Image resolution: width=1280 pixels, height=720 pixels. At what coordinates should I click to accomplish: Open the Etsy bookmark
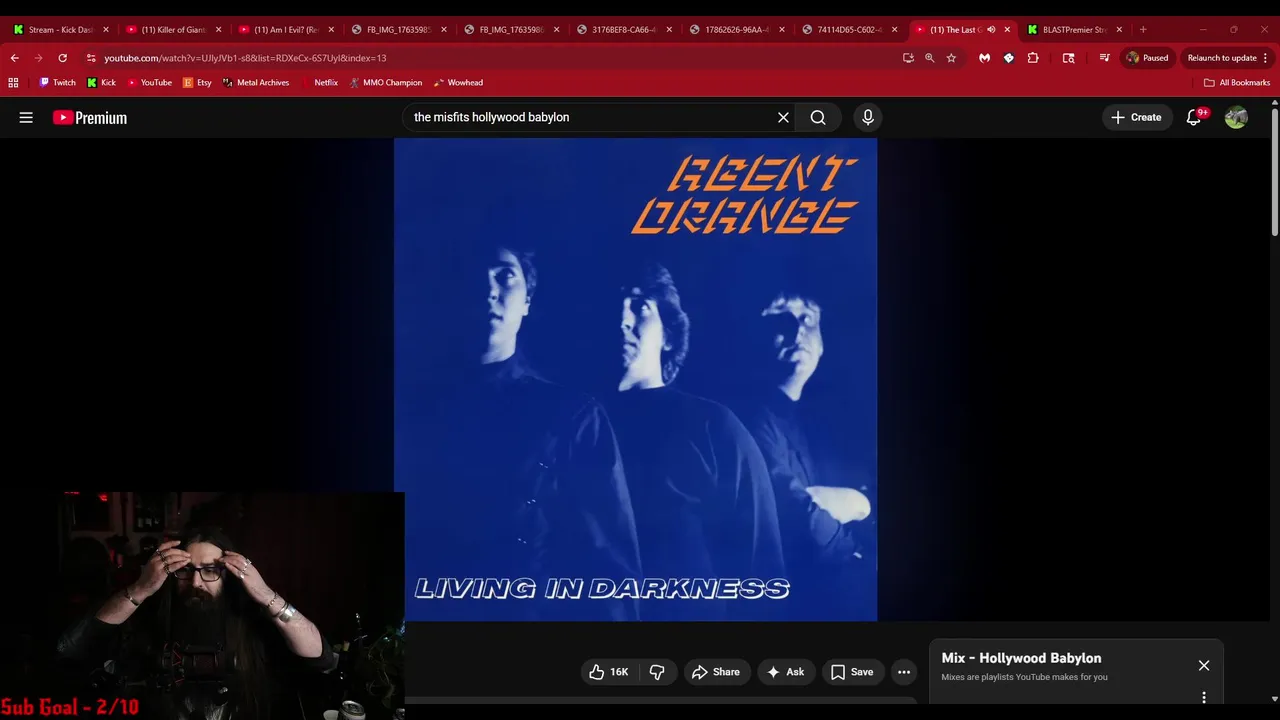197,83
